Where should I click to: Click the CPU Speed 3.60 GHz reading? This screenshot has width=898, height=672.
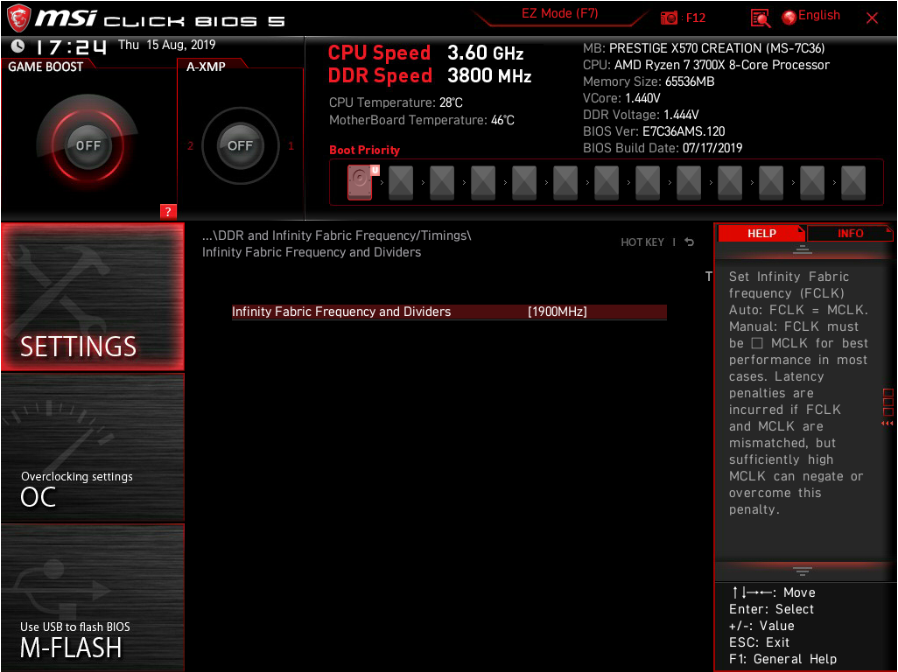pyautogui.click(x=426, y=53)
